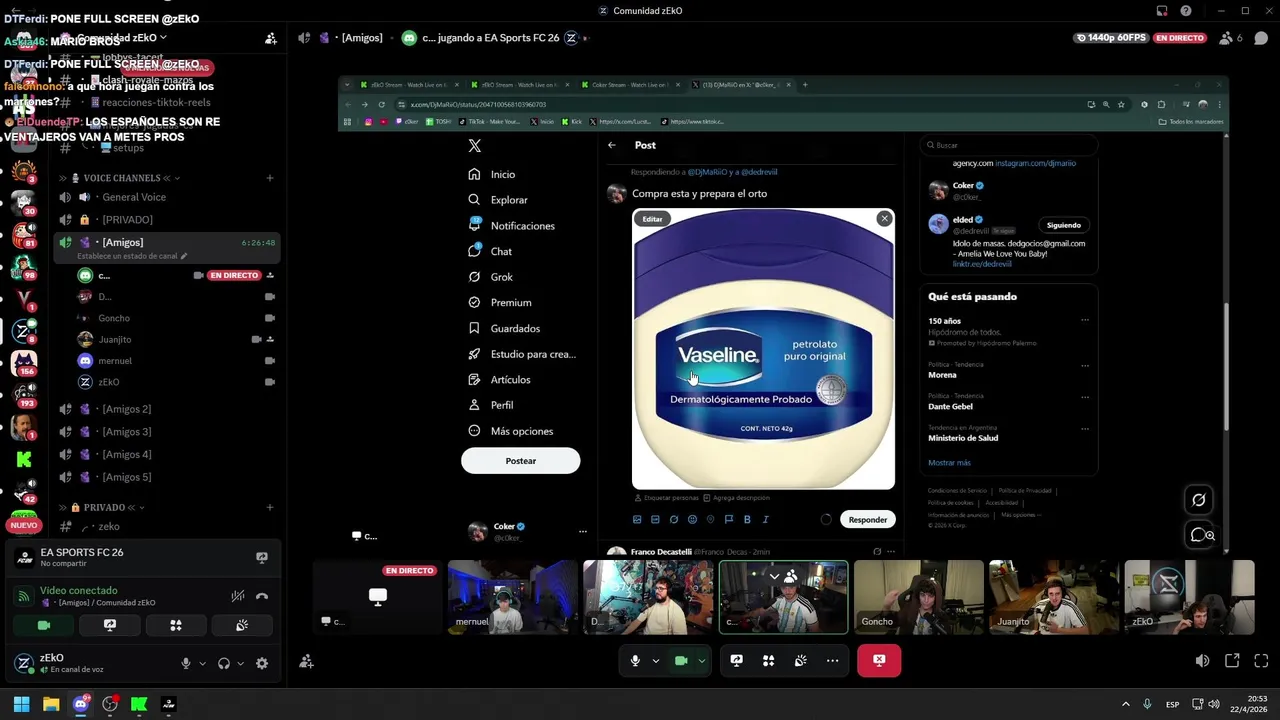Click the red stop watching stream button

point(879,660)
